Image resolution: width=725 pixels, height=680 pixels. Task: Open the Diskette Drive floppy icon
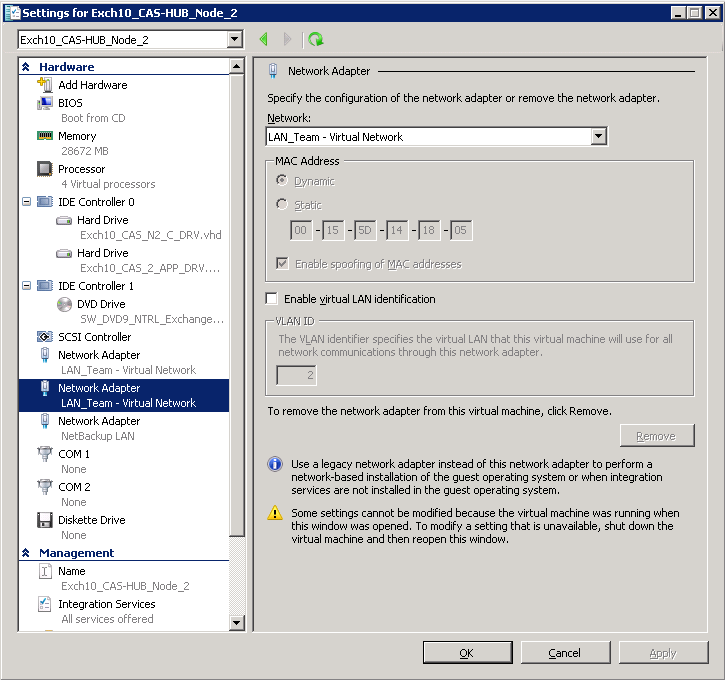pyautogui.click(x=45, y=520)
